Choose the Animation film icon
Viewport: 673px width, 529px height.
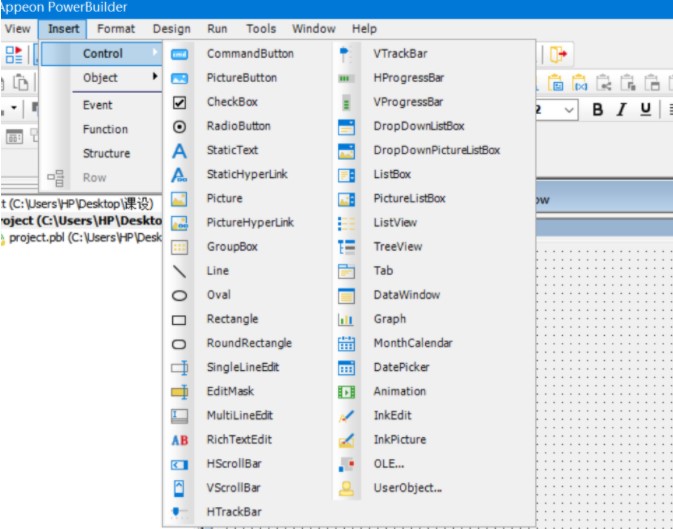click(x=346, y=392)
